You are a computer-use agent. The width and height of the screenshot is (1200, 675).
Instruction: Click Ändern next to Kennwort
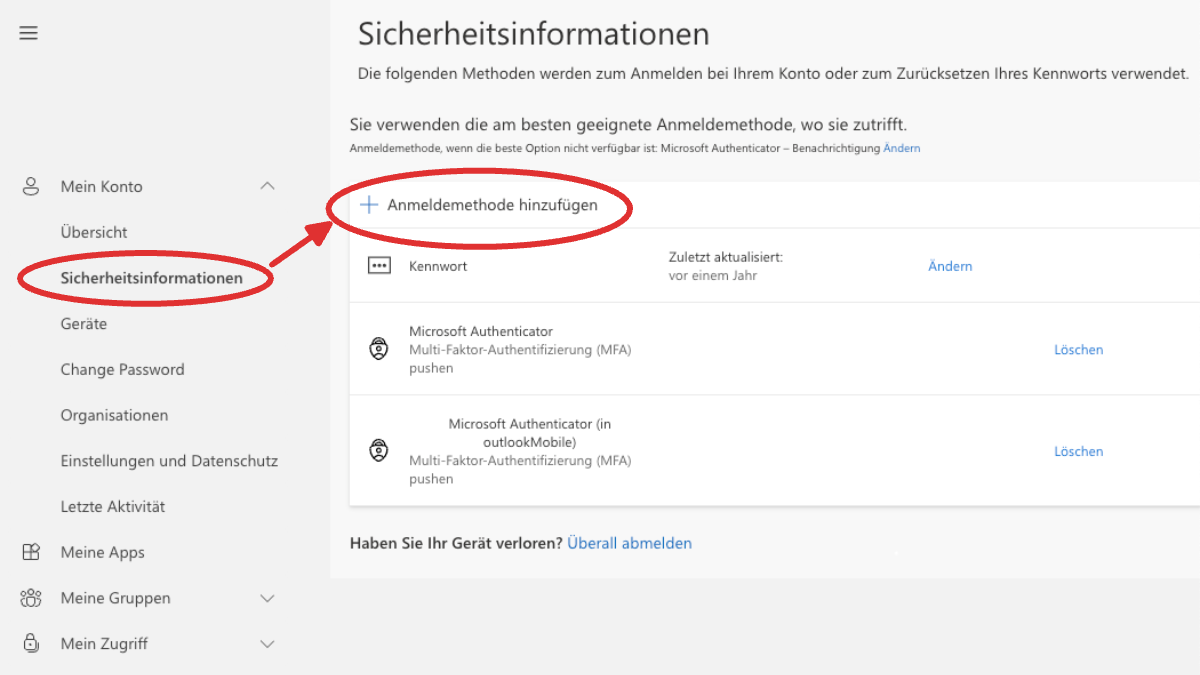[950, 266]
